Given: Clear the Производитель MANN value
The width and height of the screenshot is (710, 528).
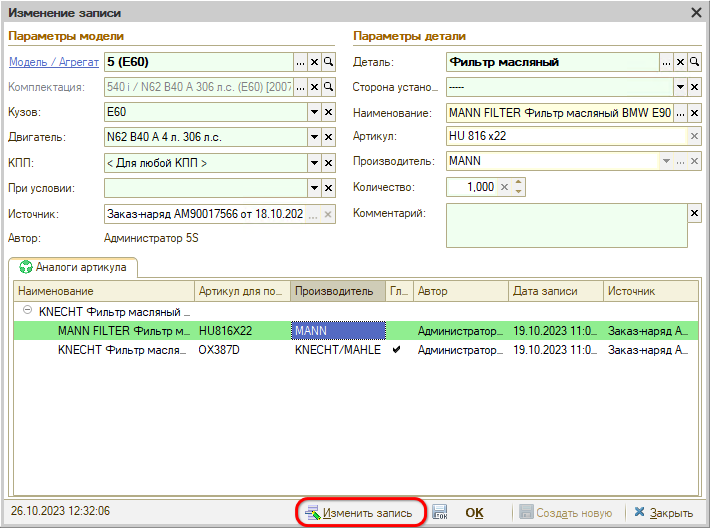Looking at the screenshot, I should tap(694, 161).
